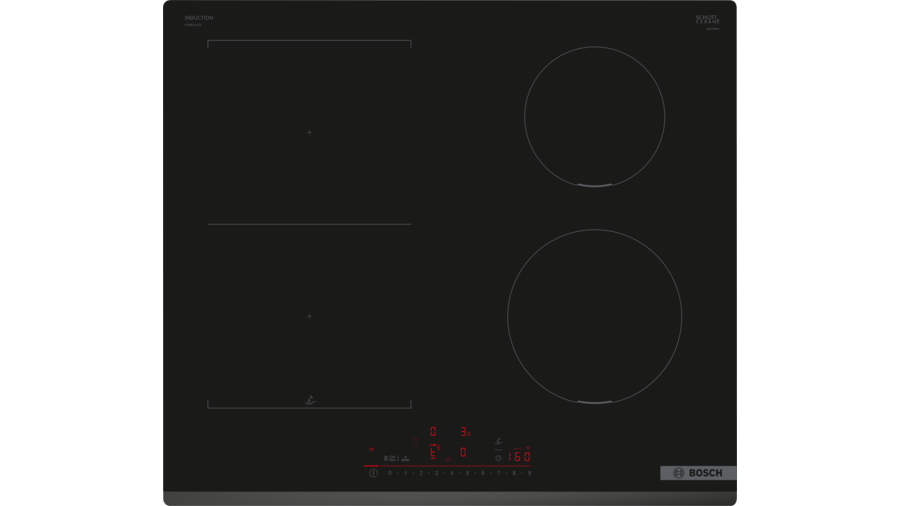Select the top-right round cooking zone
900x506 pixels.
point(594,116)
